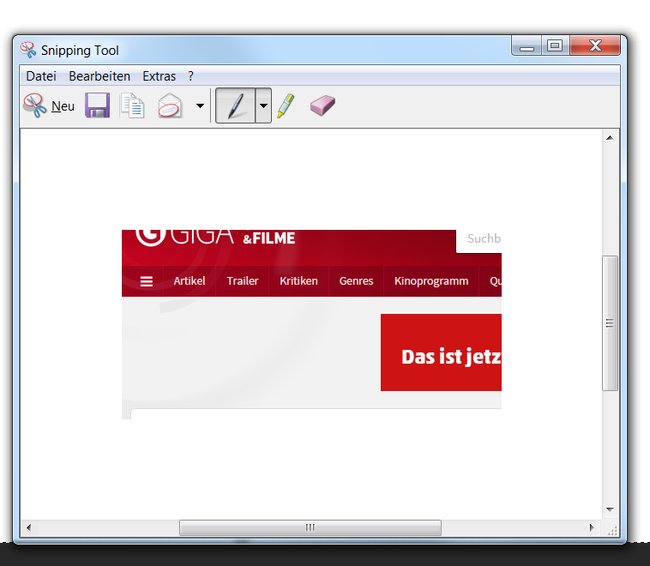This screenshot has height=566, width=650.
Task: Select the Pen tool
Action: click(235, 106)
